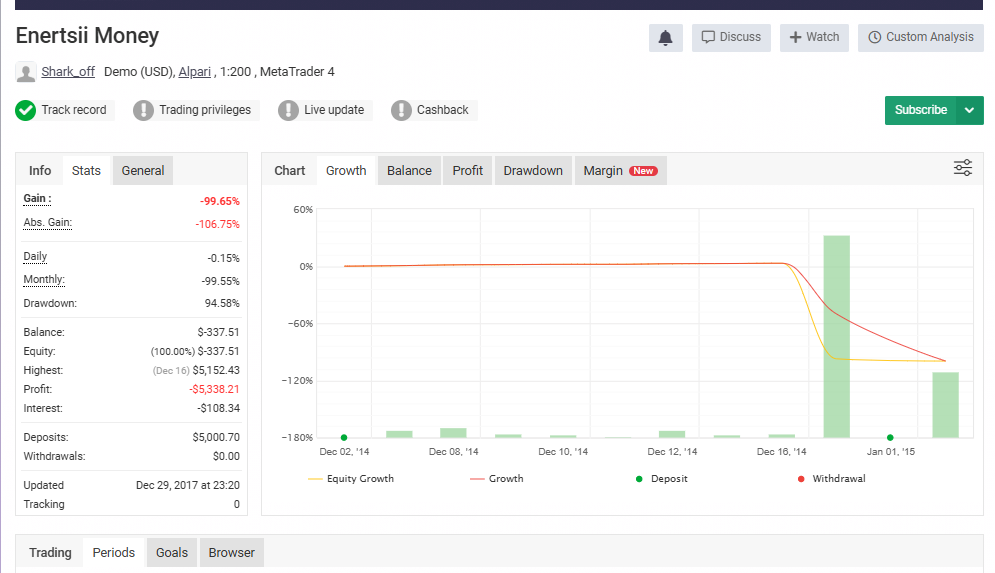Click the Cashback badge label

pyautogui.click(x=442, y=110)
